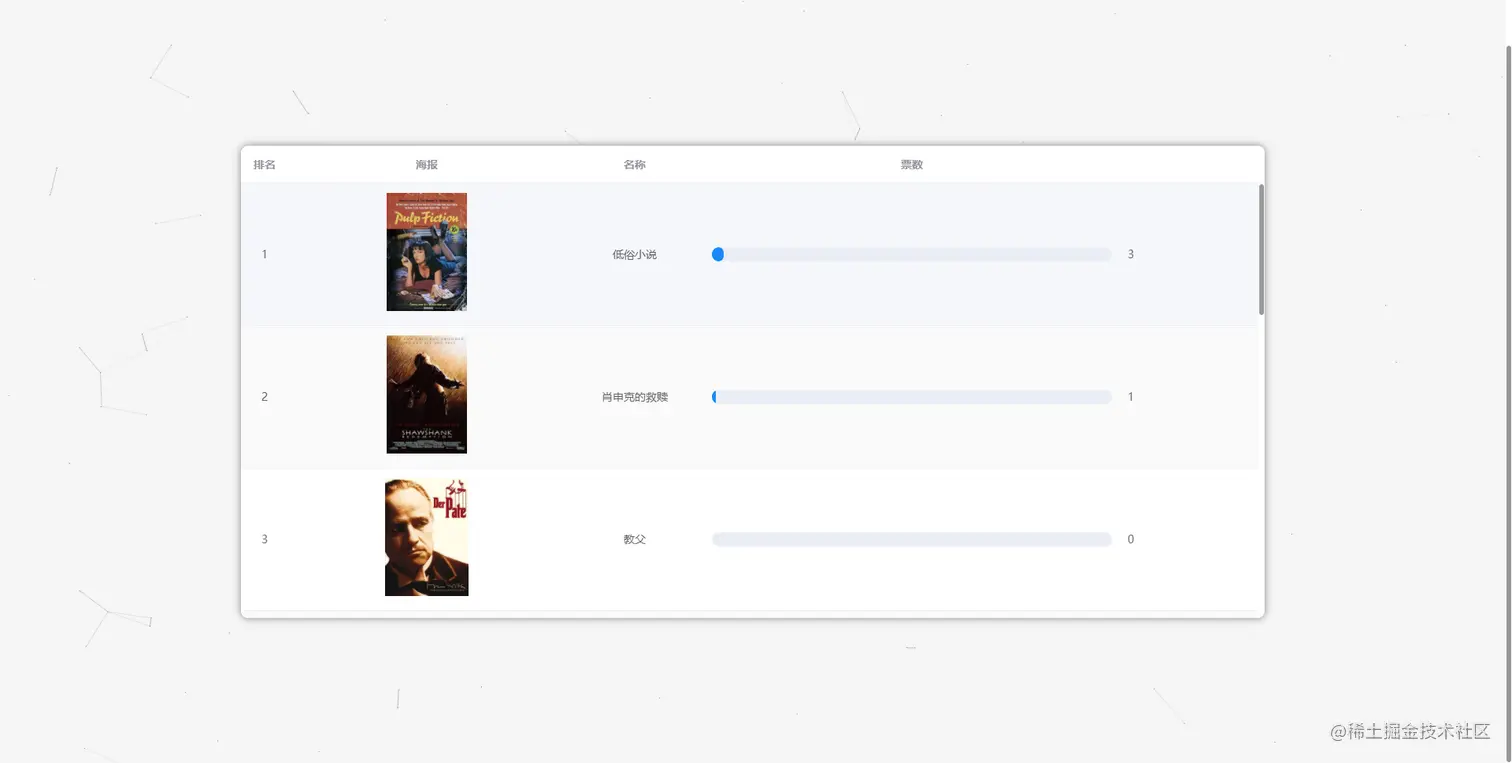Click the Godfather (Der Pate) poster

coord(426,537)
